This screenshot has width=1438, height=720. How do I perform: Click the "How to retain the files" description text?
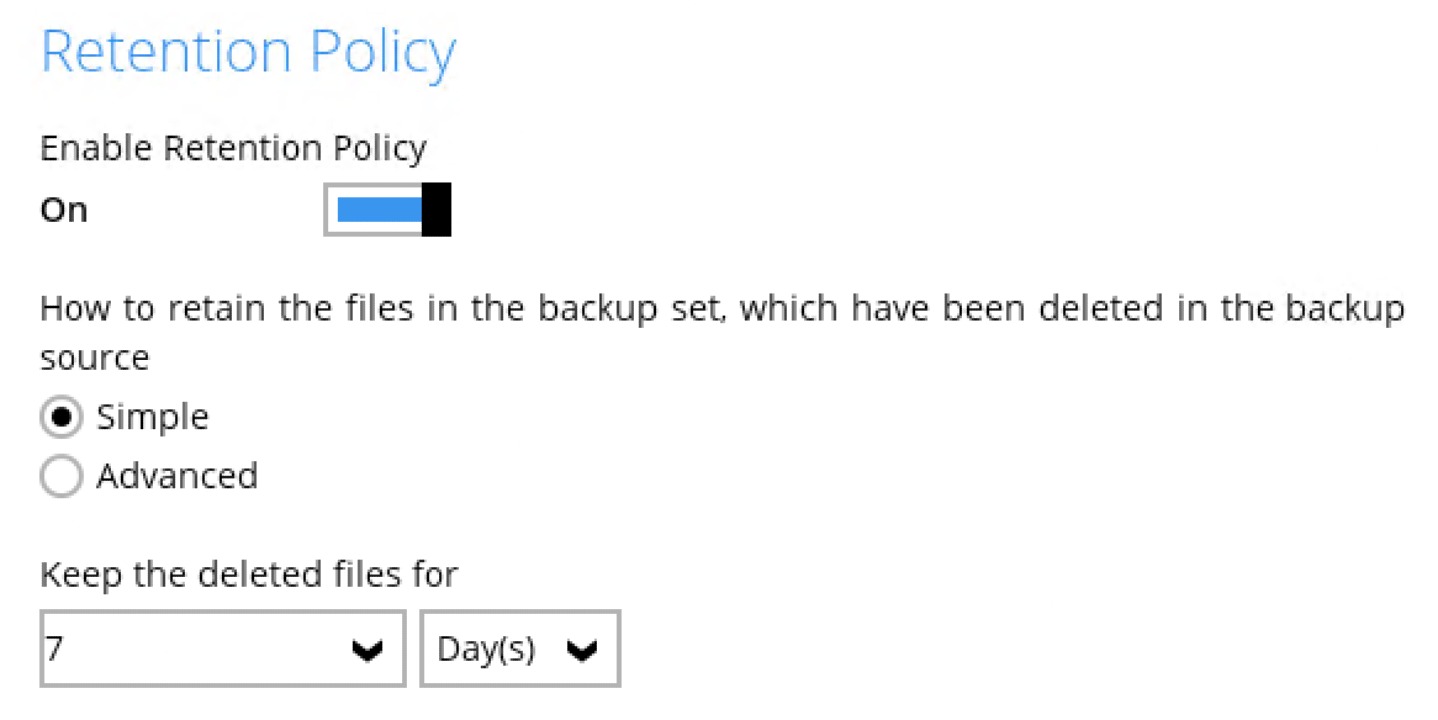pyautogui.click(x=720, y=310)
